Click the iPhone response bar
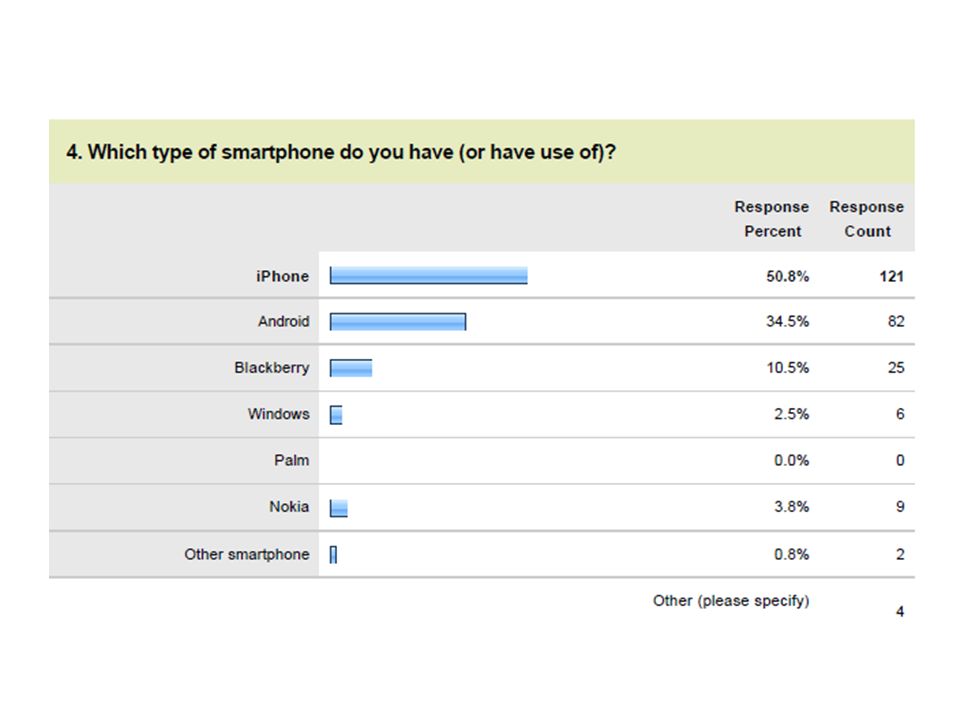Screen dimensions: 960x720 429,276
